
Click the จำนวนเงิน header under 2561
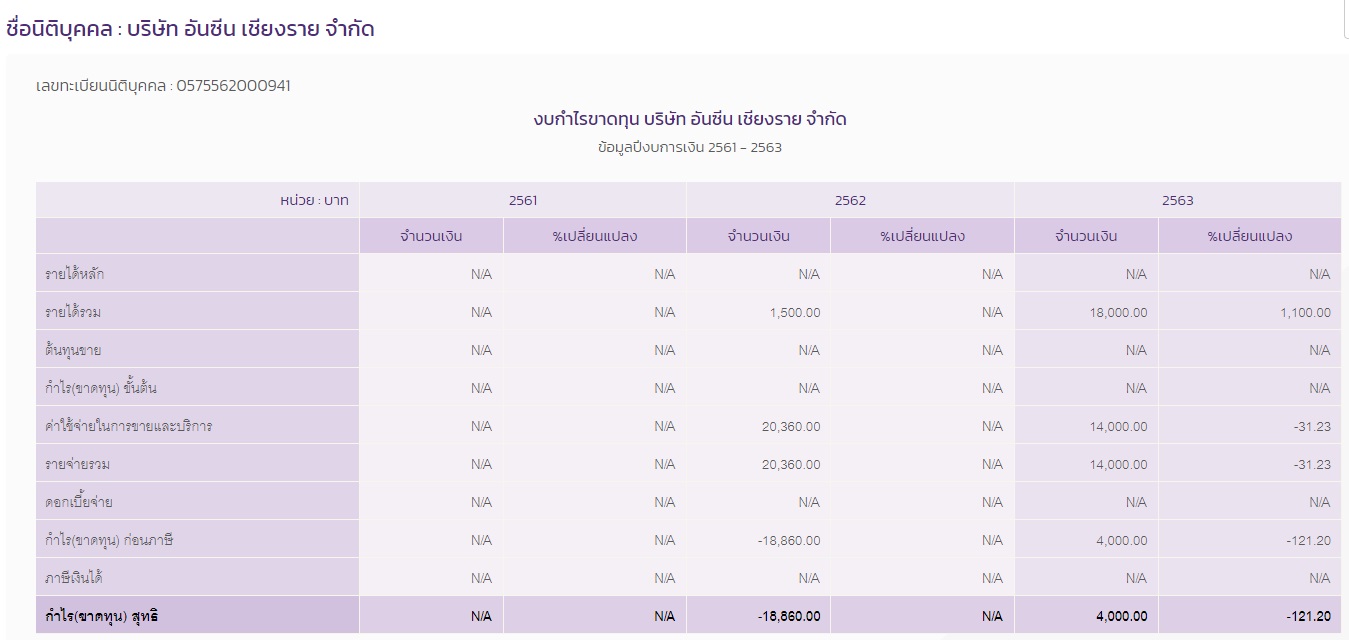pos(430,236)
